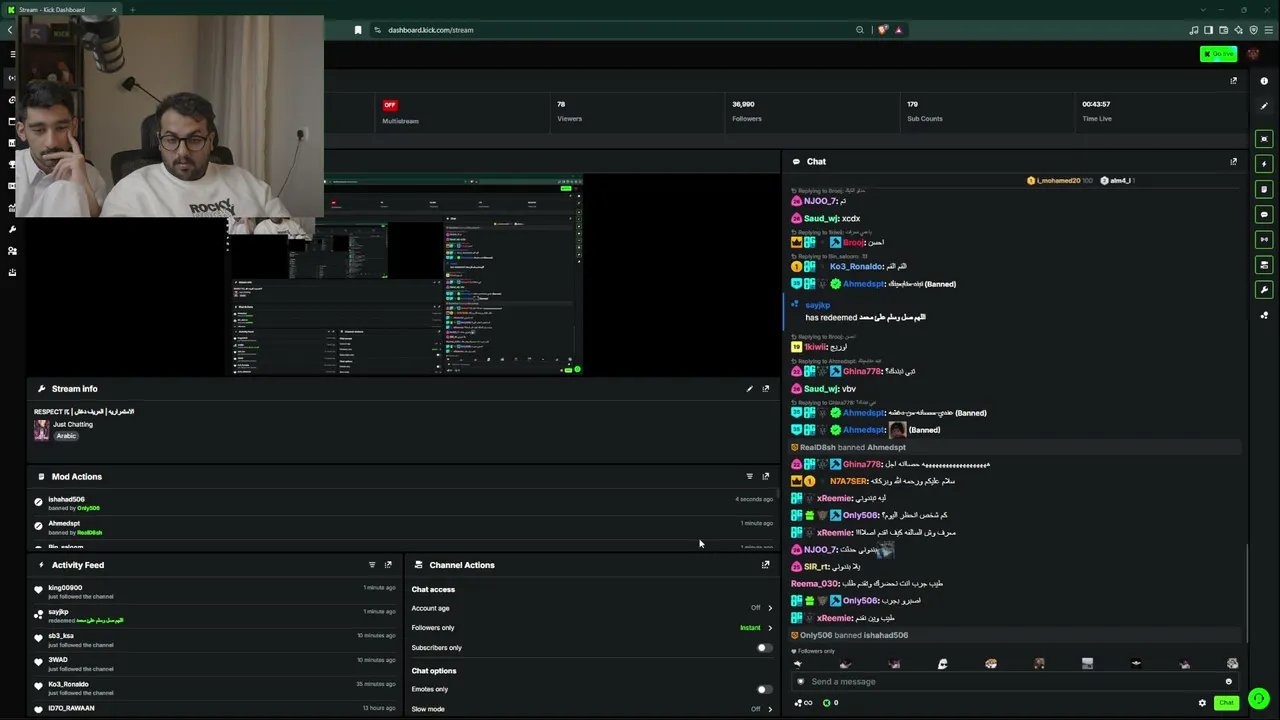Image resolution: width=1280 pixels, height=720 pixels.
Task: Open the support headset bubble
Action: tap(1259, 699)
